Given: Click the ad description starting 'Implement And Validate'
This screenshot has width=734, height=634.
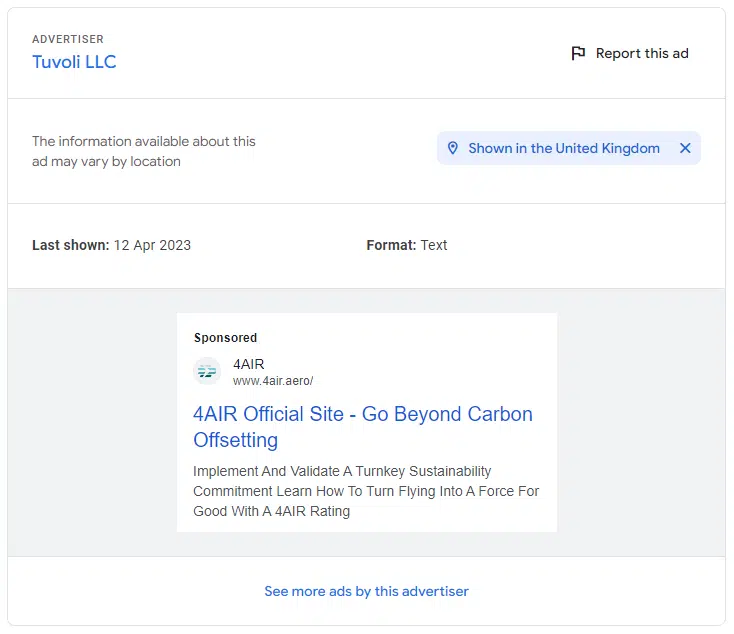Looking at the screenshot, I should [366, 491].
